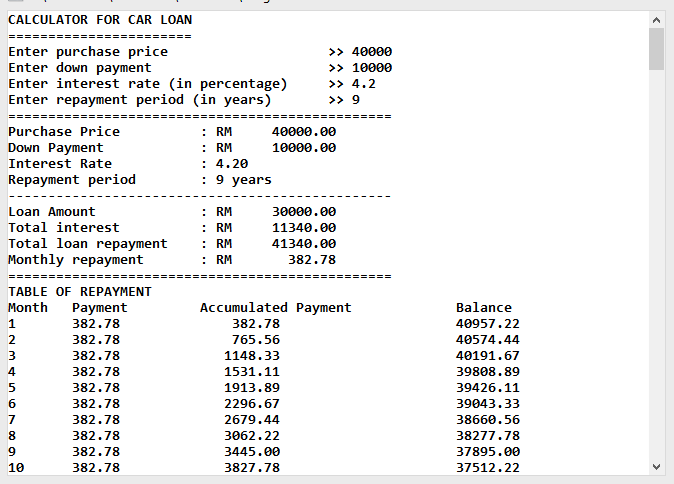Click the balance 37512.22 for month 10
This screenshot has width=674, height=484.
click(x=488, y=467)
